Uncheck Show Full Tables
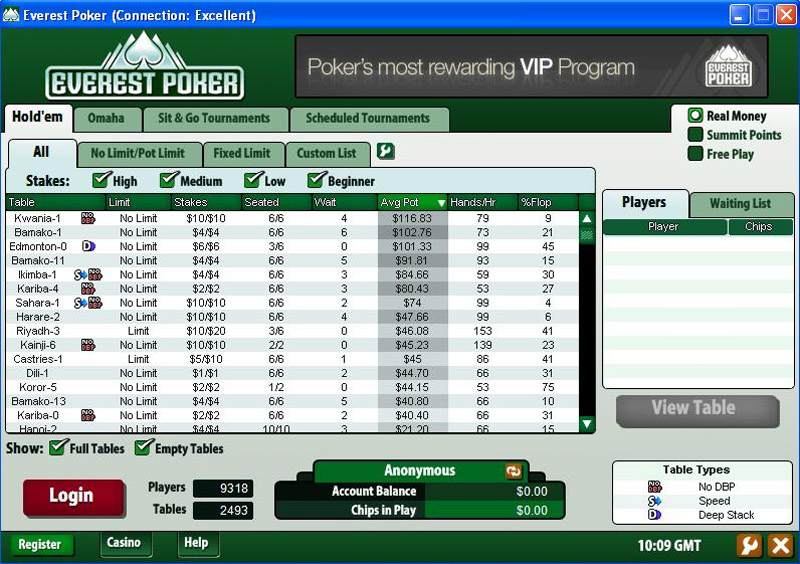This screenshot has width=800, height=564. [x=58, y=447]
